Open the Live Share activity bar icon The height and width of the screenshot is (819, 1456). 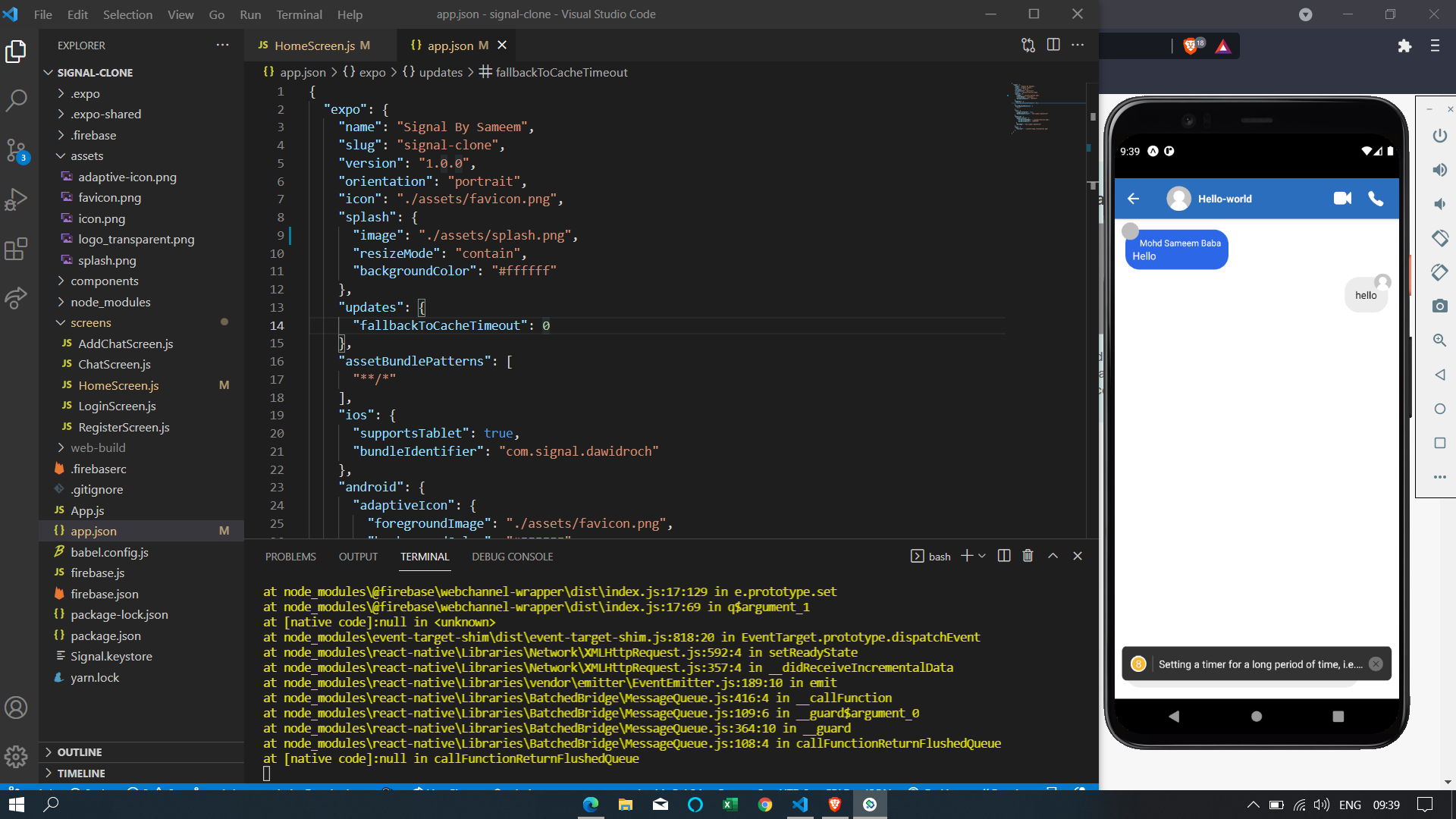(x=16, y=298)
